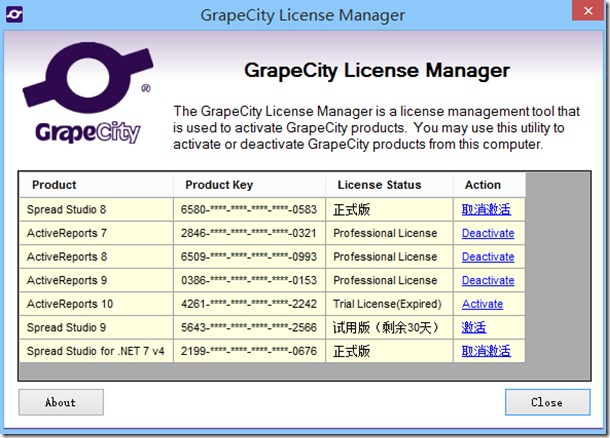Viewport: 610px width, 438px height.
Task: Click the Product column header
Action: click(96, 185)
